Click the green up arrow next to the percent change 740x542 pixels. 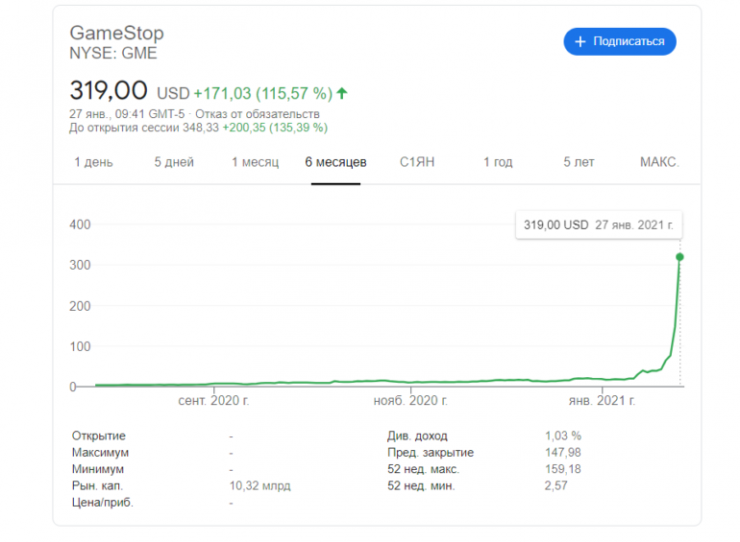coord(342,93)
